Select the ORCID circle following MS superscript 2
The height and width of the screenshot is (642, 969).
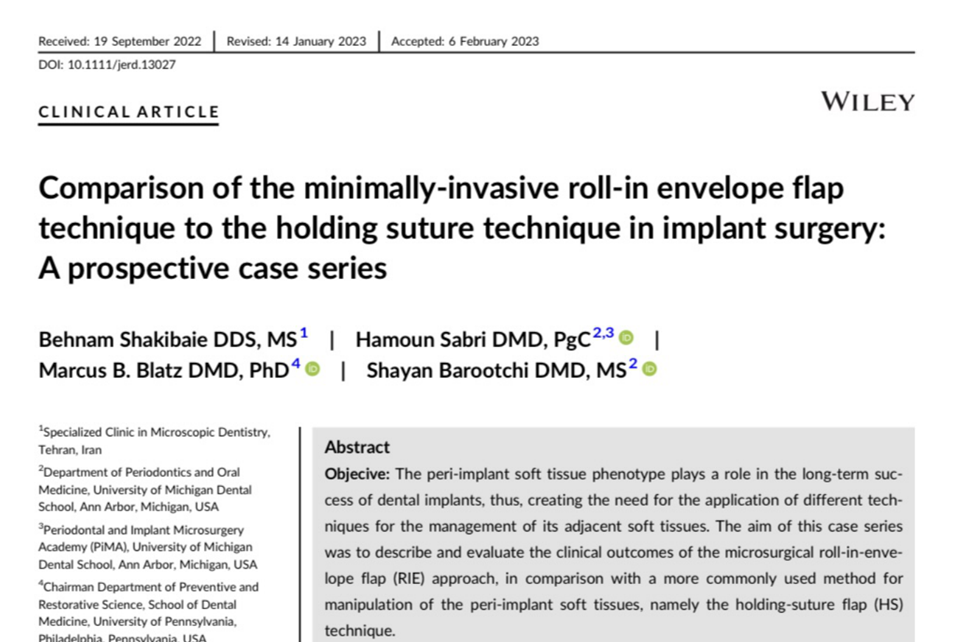(651, 368)
